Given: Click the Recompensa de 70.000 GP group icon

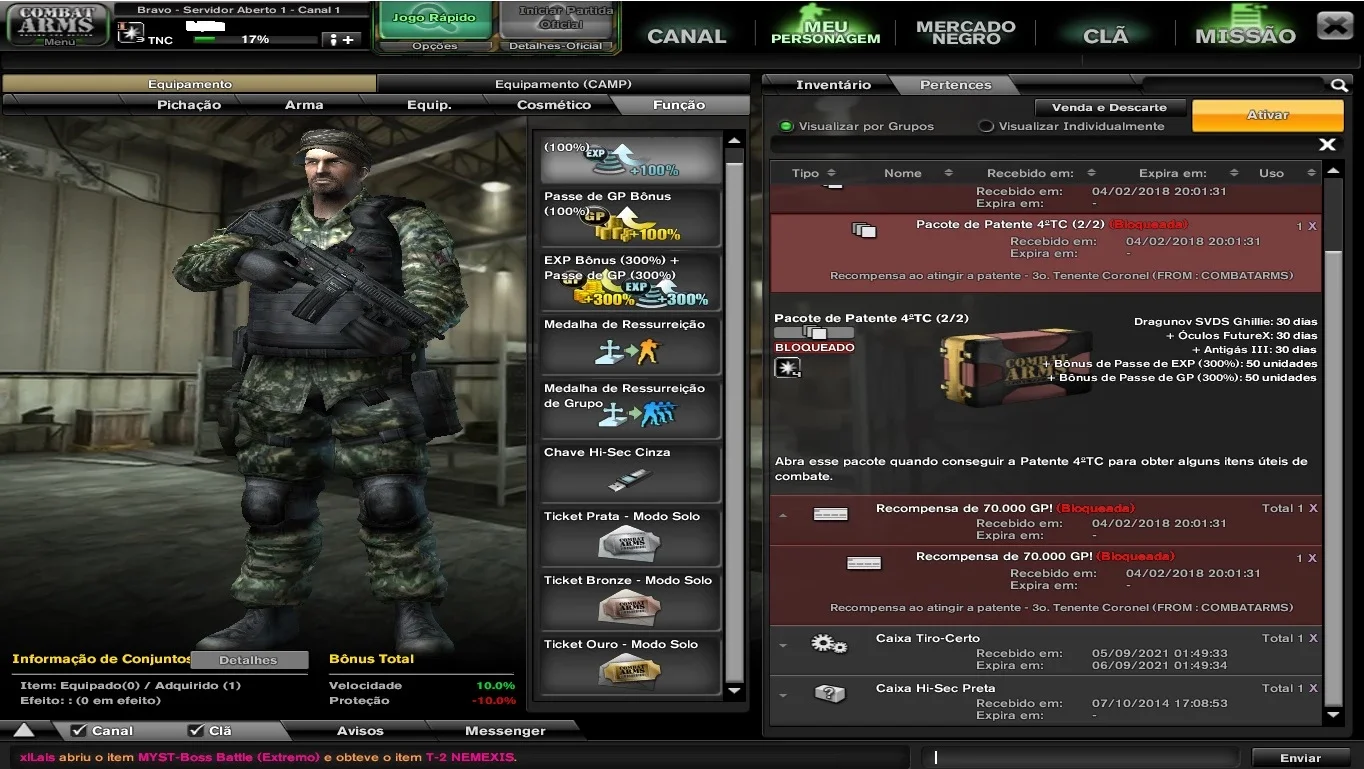Looking at the screenshot, I should [830, 514].
